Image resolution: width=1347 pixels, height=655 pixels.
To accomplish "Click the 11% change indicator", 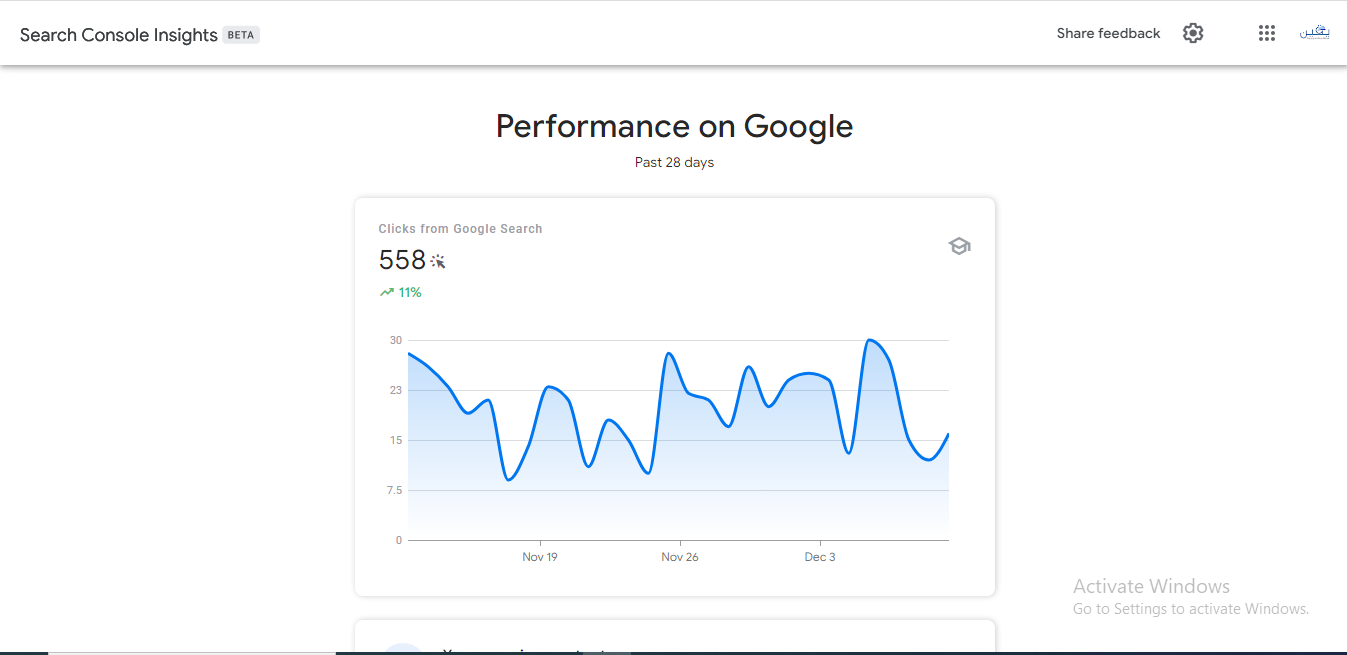I will click(410, 293).
